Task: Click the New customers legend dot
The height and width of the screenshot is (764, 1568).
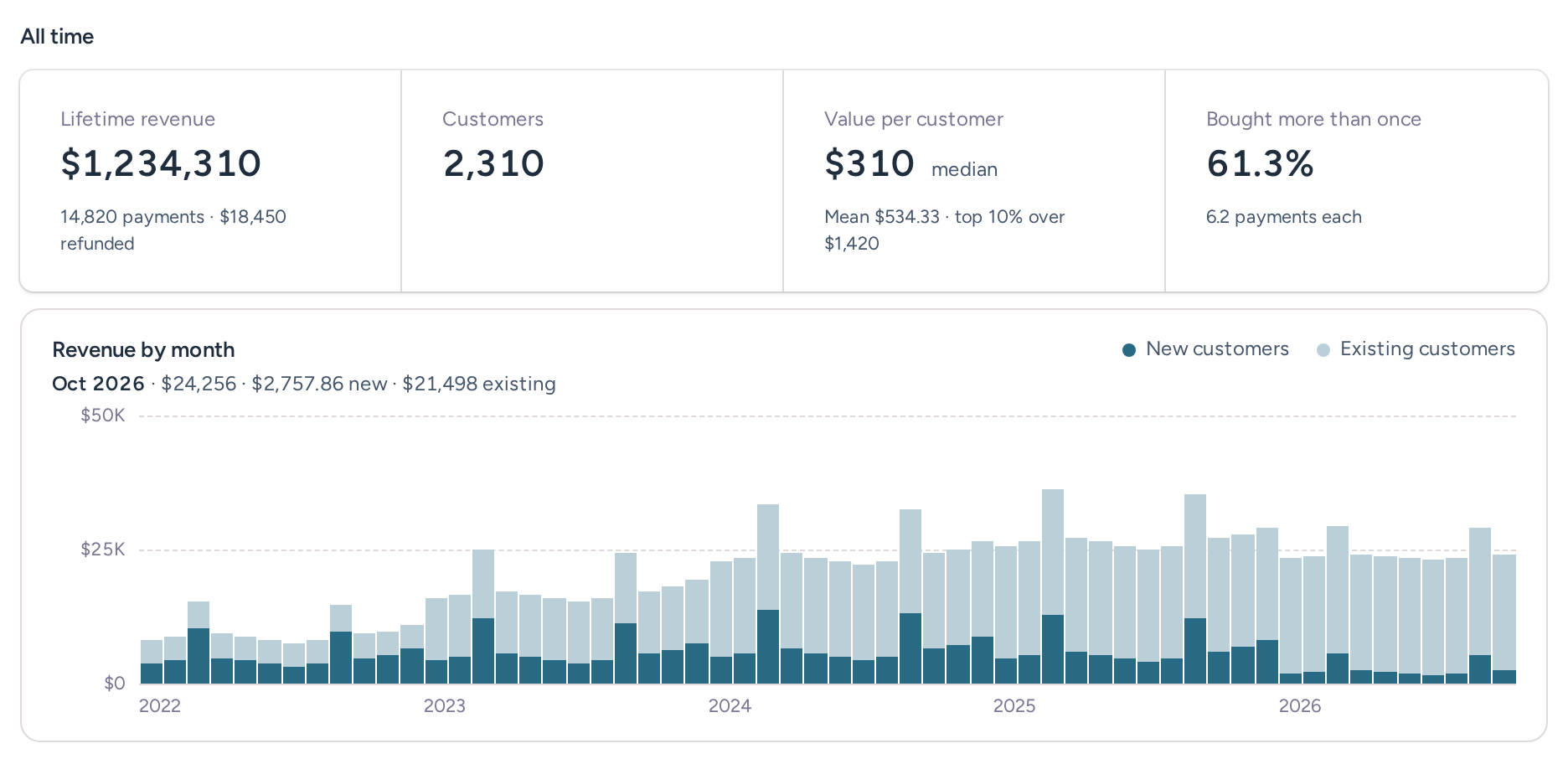Action: pyautogui.click(x=1129, y=350)
